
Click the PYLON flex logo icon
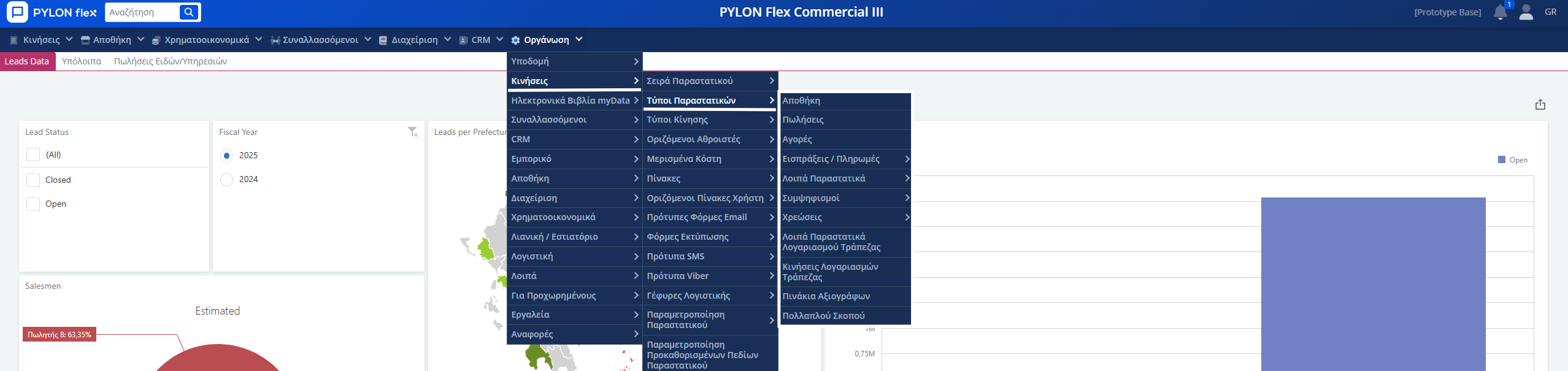pos(17,12)
